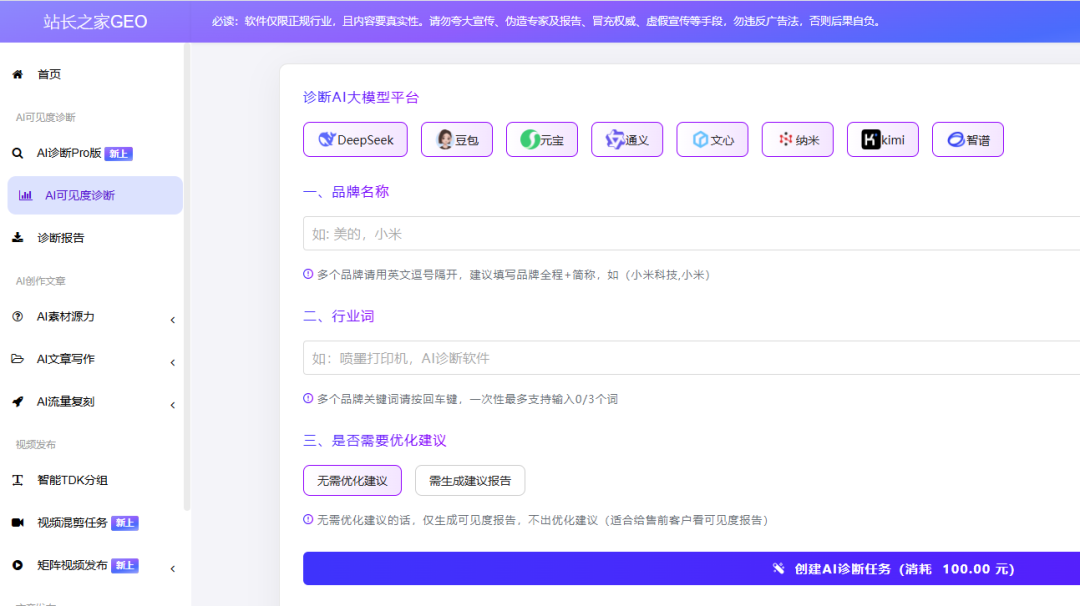
Task: Toggle the 智谱 model platform
Action: (x=968, y=140)
